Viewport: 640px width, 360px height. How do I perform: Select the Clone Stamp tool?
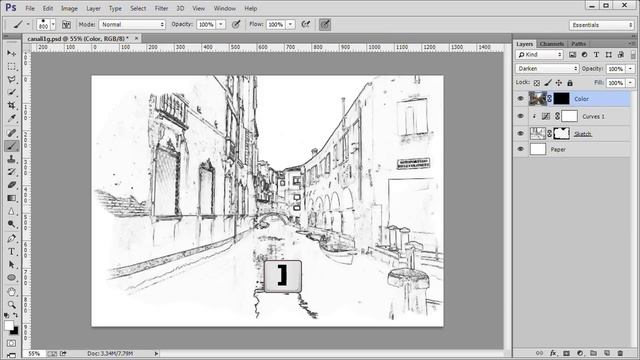11,159
